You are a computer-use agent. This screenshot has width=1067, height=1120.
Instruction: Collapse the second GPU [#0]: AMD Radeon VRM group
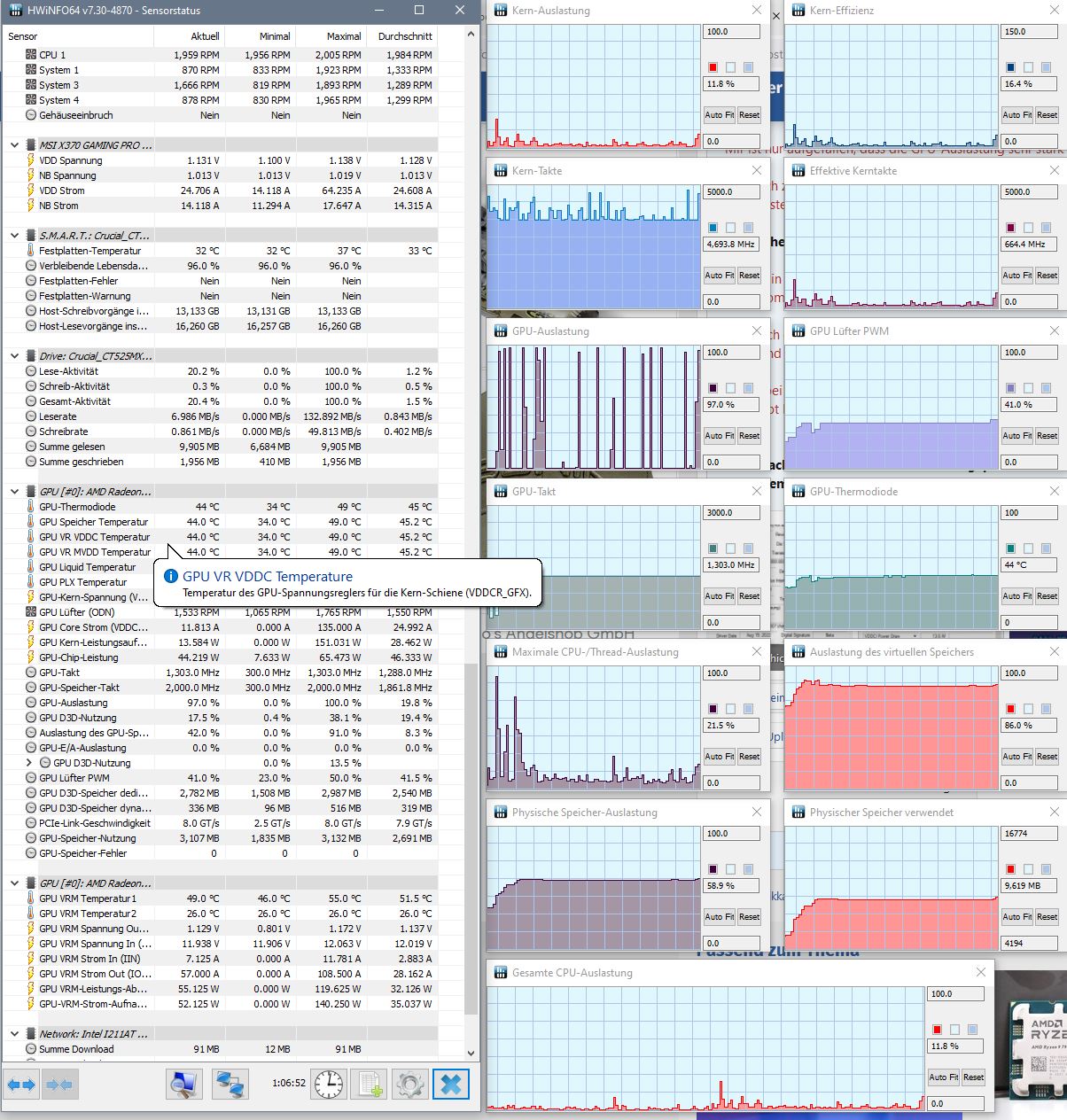(x=14, y=883)
